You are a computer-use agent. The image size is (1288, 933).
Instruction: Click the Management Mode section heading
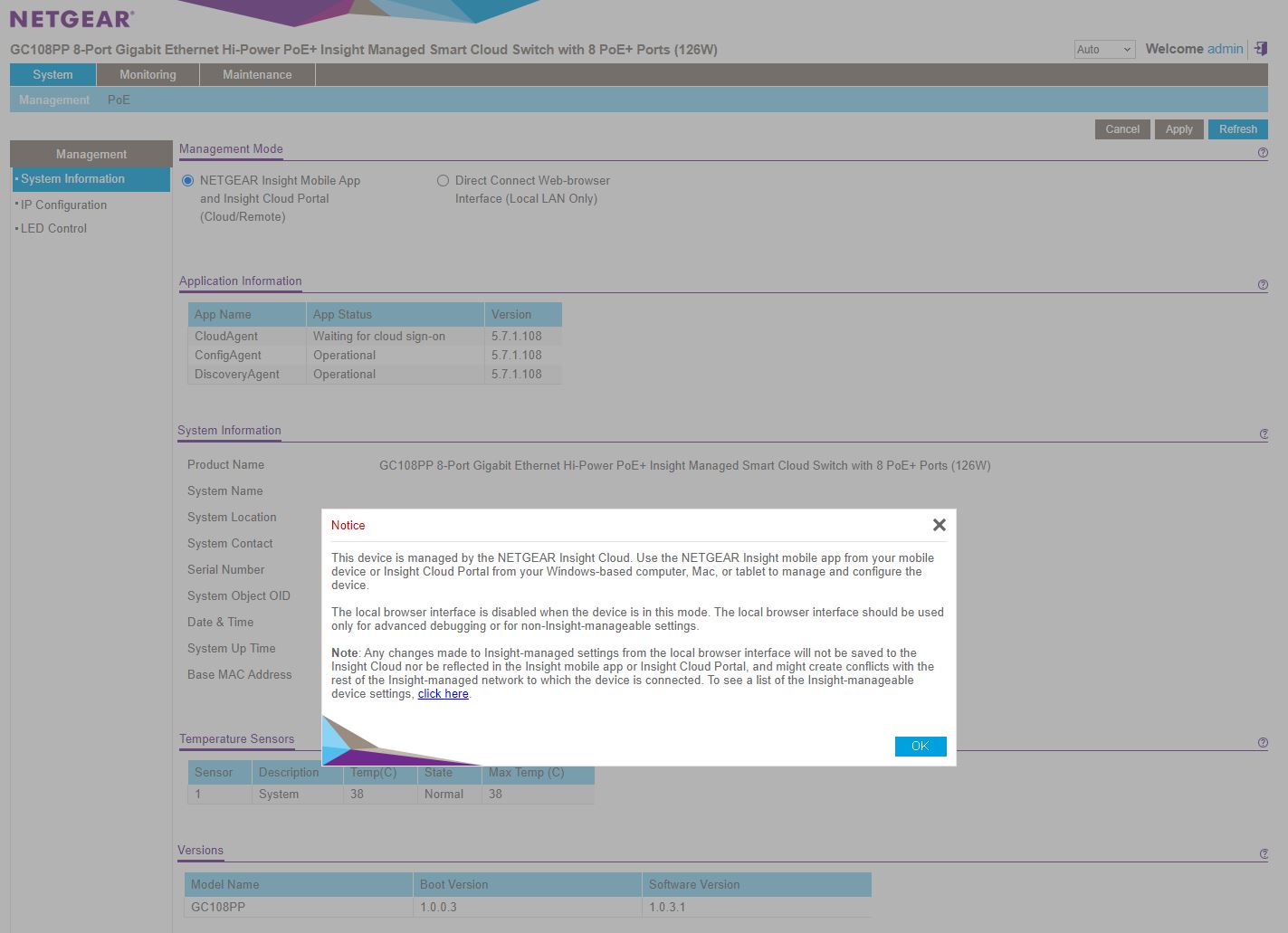pyautogui.click(x=231, y=149)
